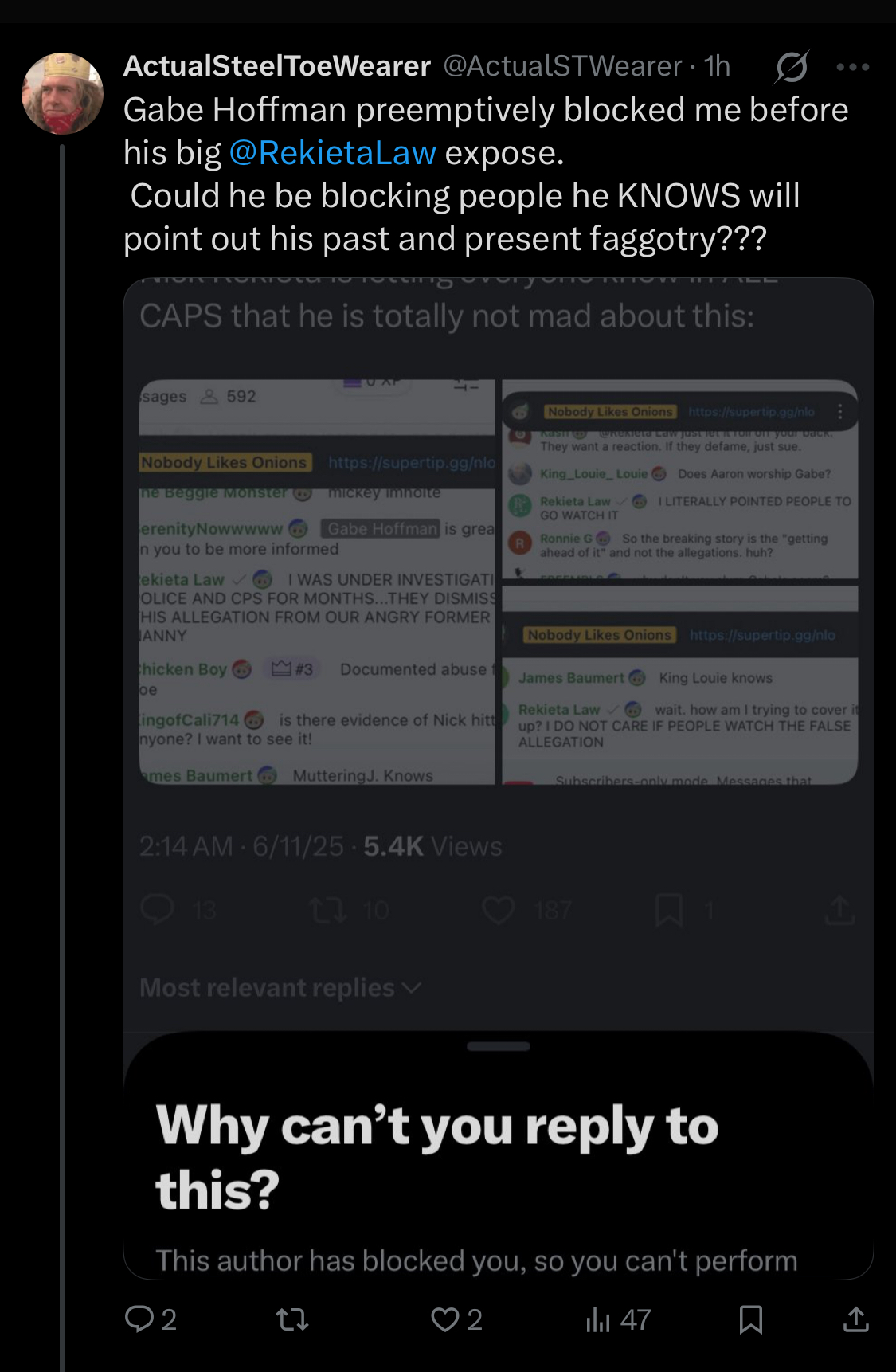
Task: Like the tweet with heart icon
Action: pyautogui.click(x=456, y=1319)
